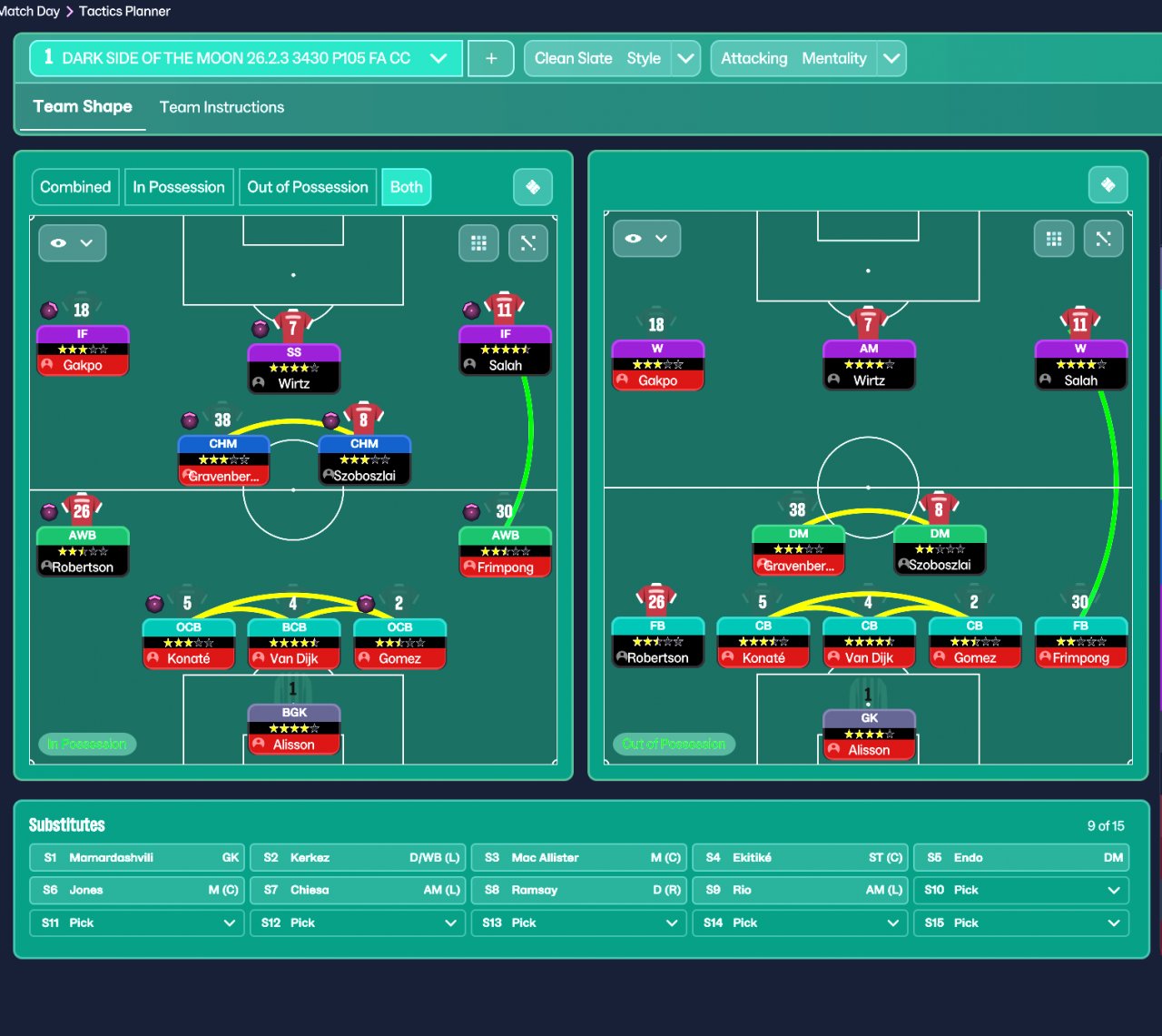The height and width of the screenshot is (1036, 1162).
Task: Click the purple instruction icon beside Gravenberch's number 38
Action: [x=190, y=420]
